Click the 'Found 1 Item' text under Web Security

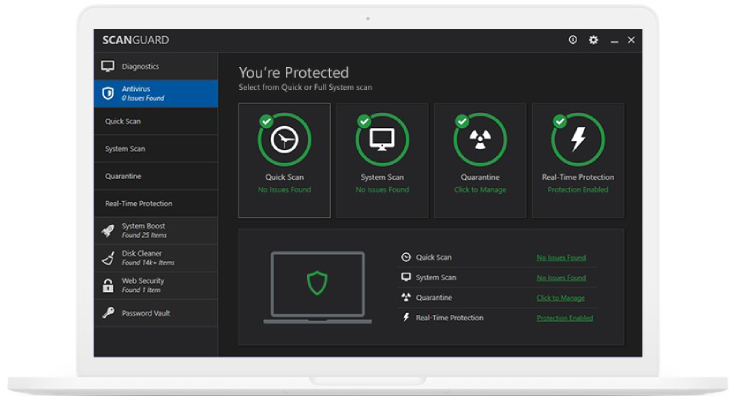coord(141,290)
